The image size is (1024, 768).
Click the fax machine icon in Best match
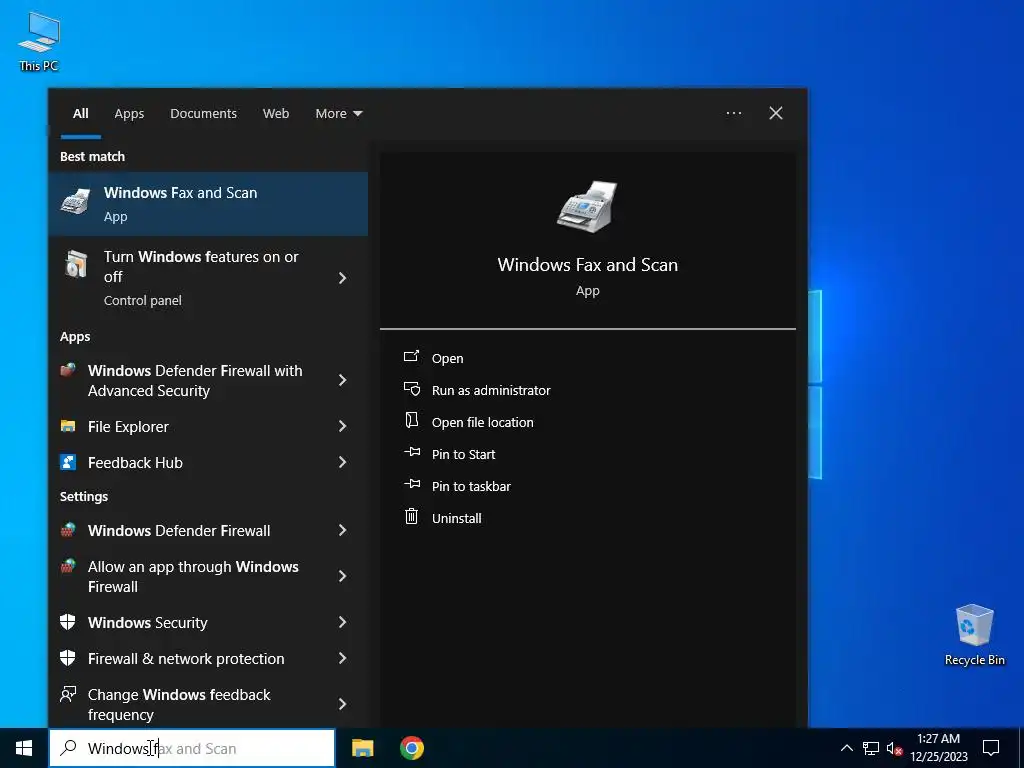76,202
